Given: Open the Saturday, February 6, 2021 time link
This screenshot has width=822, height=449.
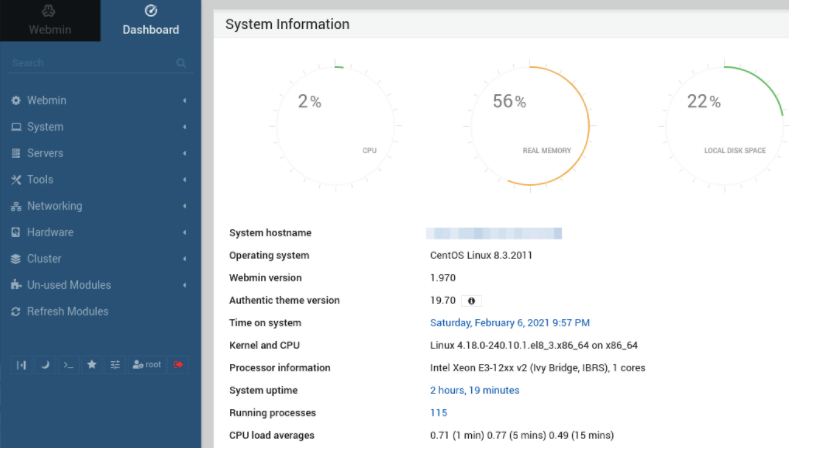Looking at the screenshot, I should pos(510,323).
